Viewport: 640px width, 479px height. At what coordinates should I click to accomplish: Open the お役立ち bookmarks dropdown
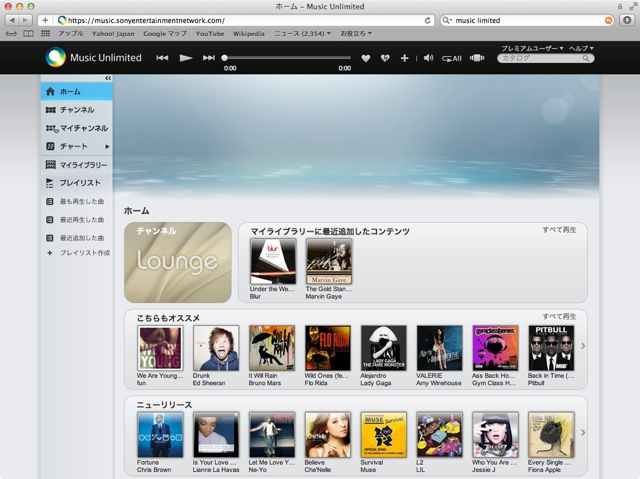(x=356, y=33)
